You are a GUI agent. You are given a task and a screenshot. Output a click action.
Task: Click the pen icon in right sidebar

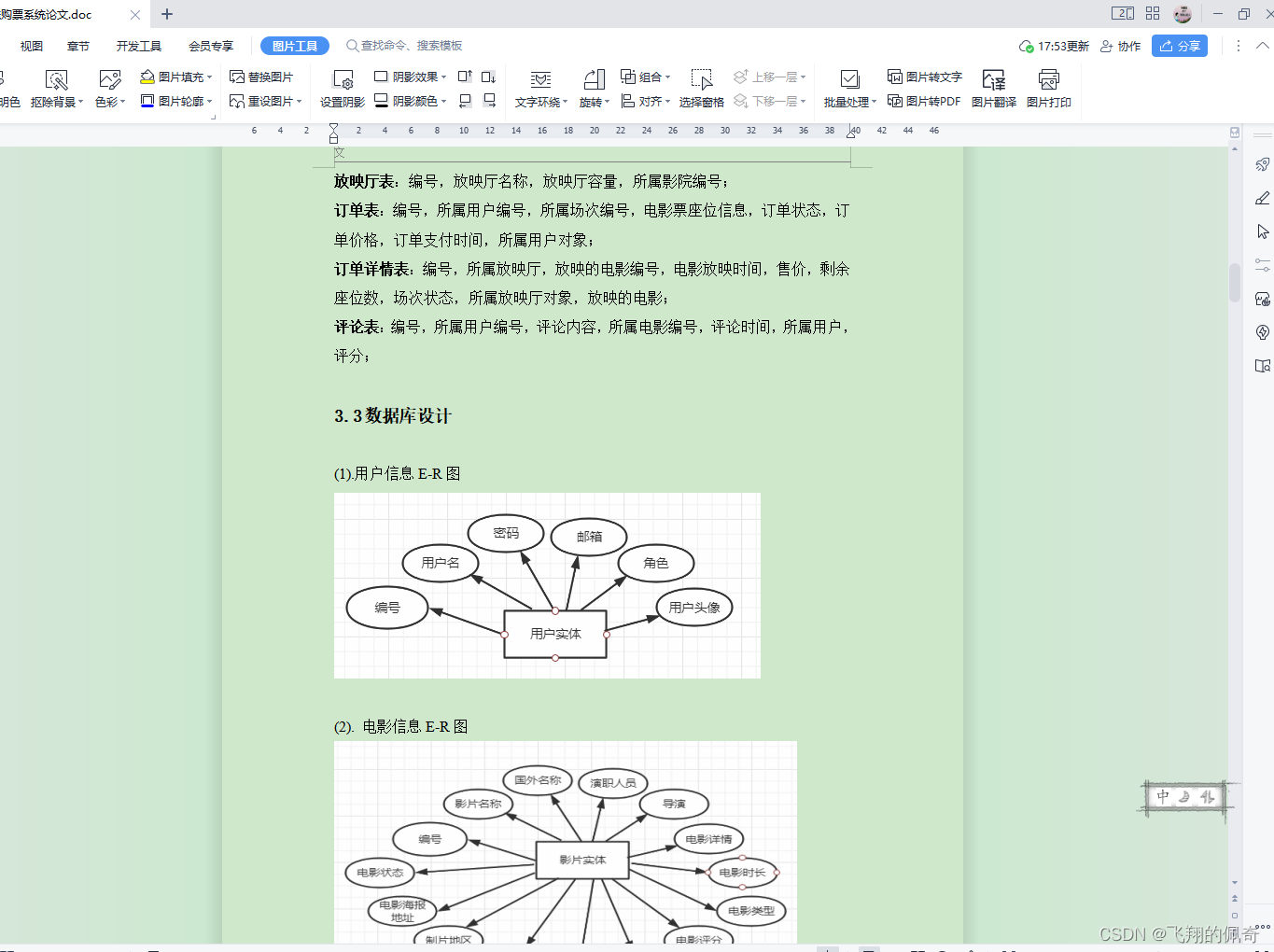click(1263, 198)
